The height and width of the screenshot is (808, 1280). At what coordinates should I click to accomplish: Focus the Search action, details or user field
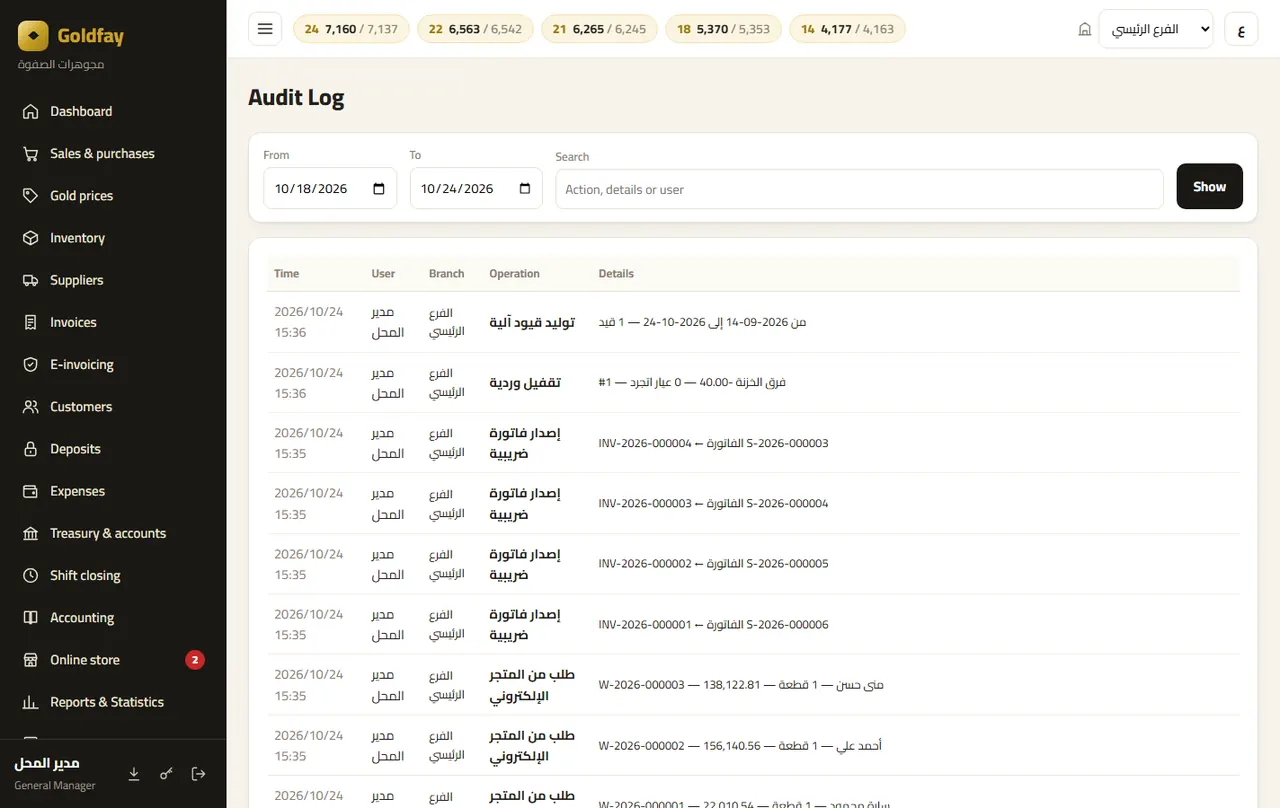[860, 189]
